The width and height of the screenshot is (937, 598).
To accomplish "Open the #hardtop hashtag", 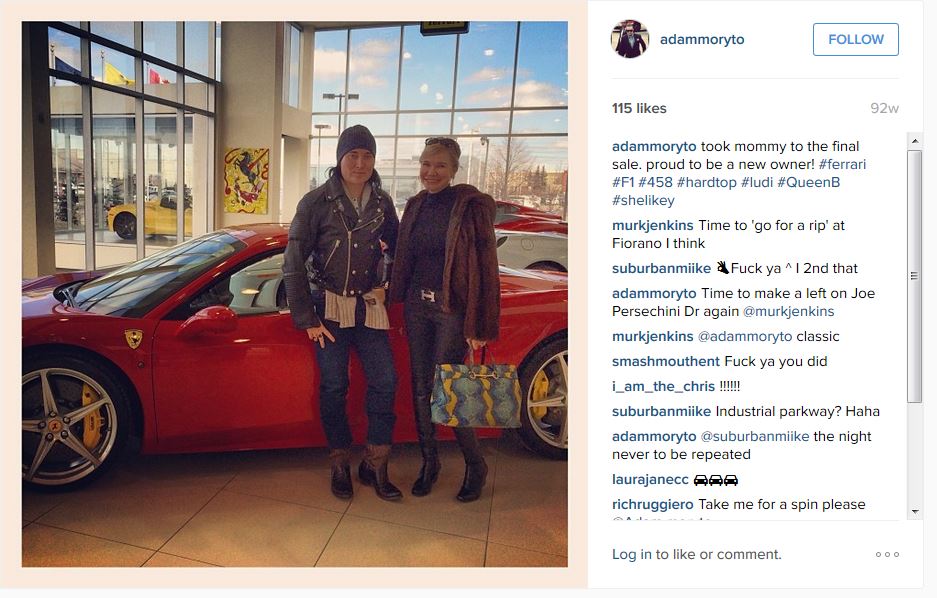I will pos(706,182).
